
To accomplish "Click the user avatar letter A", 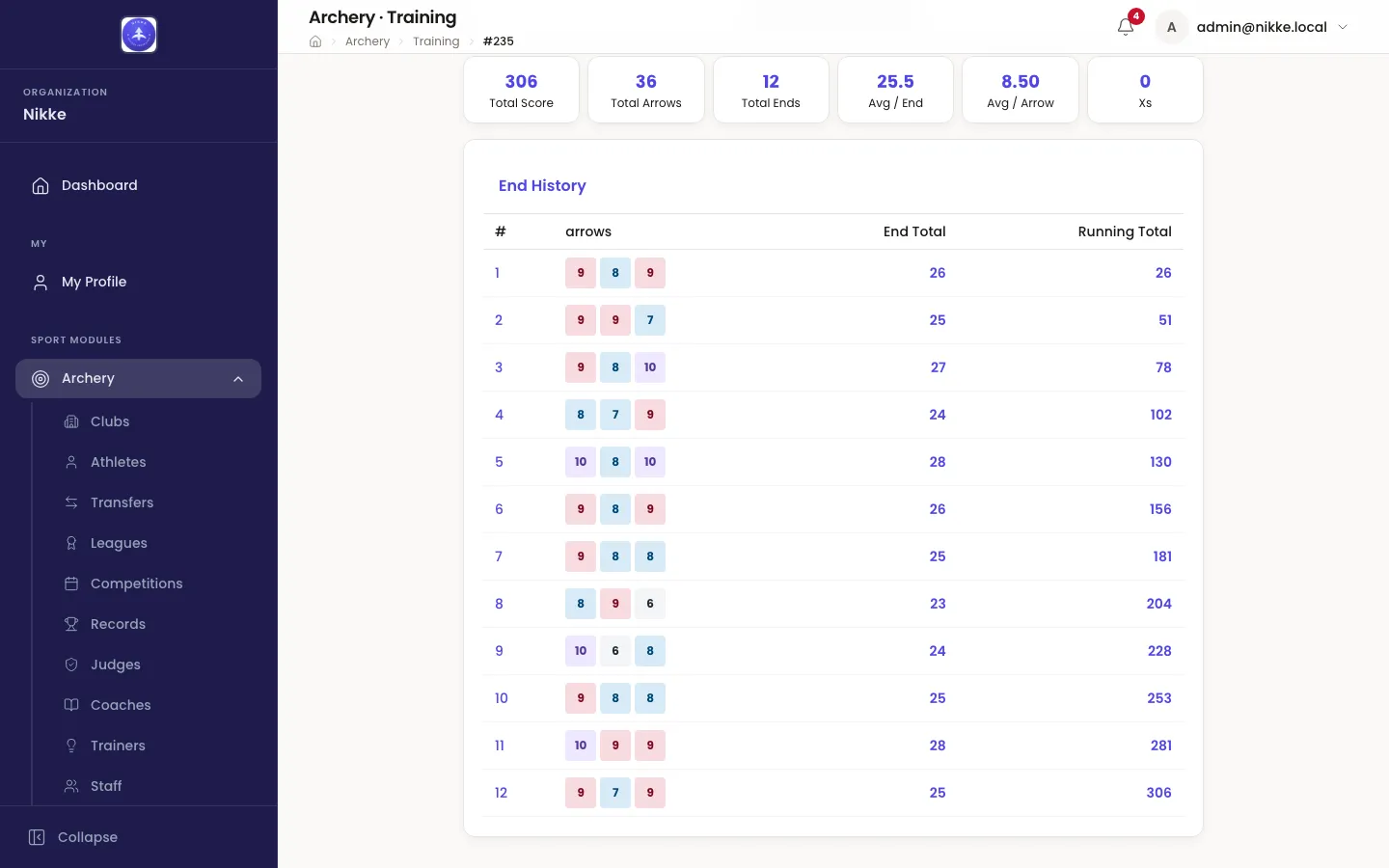I will click(1171, 27).
